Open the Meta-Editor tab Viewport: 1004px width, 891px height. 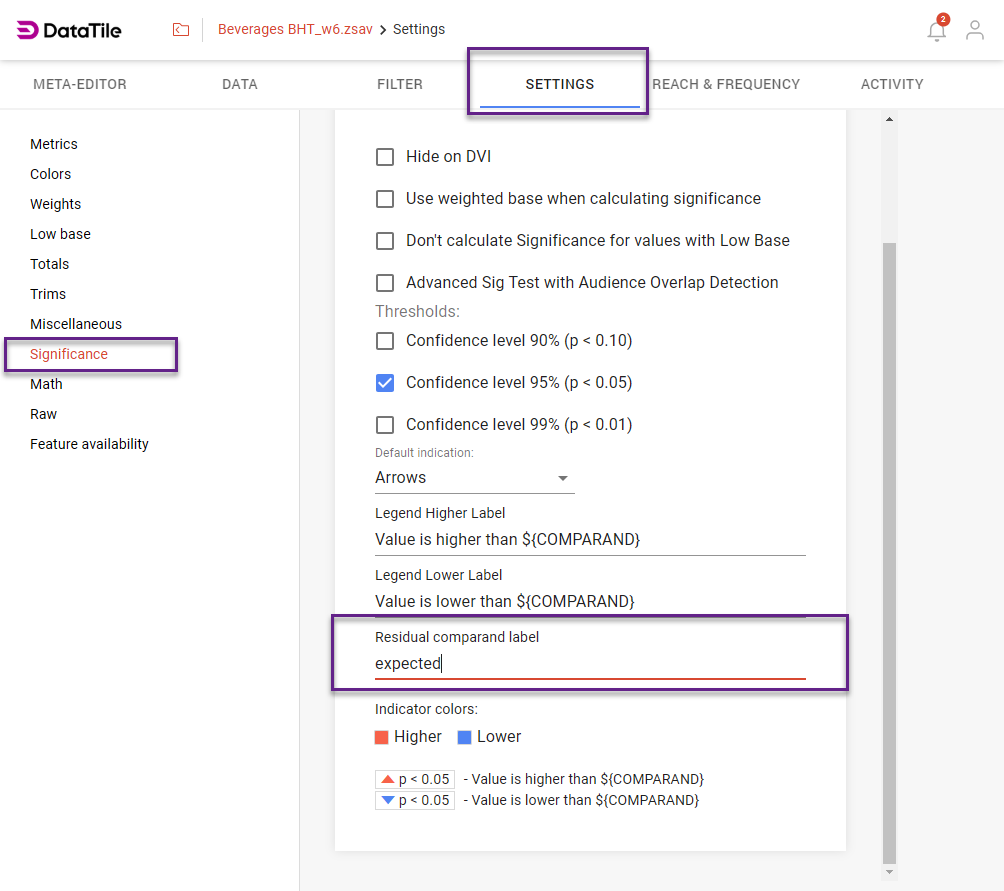(x=80, y=85)
